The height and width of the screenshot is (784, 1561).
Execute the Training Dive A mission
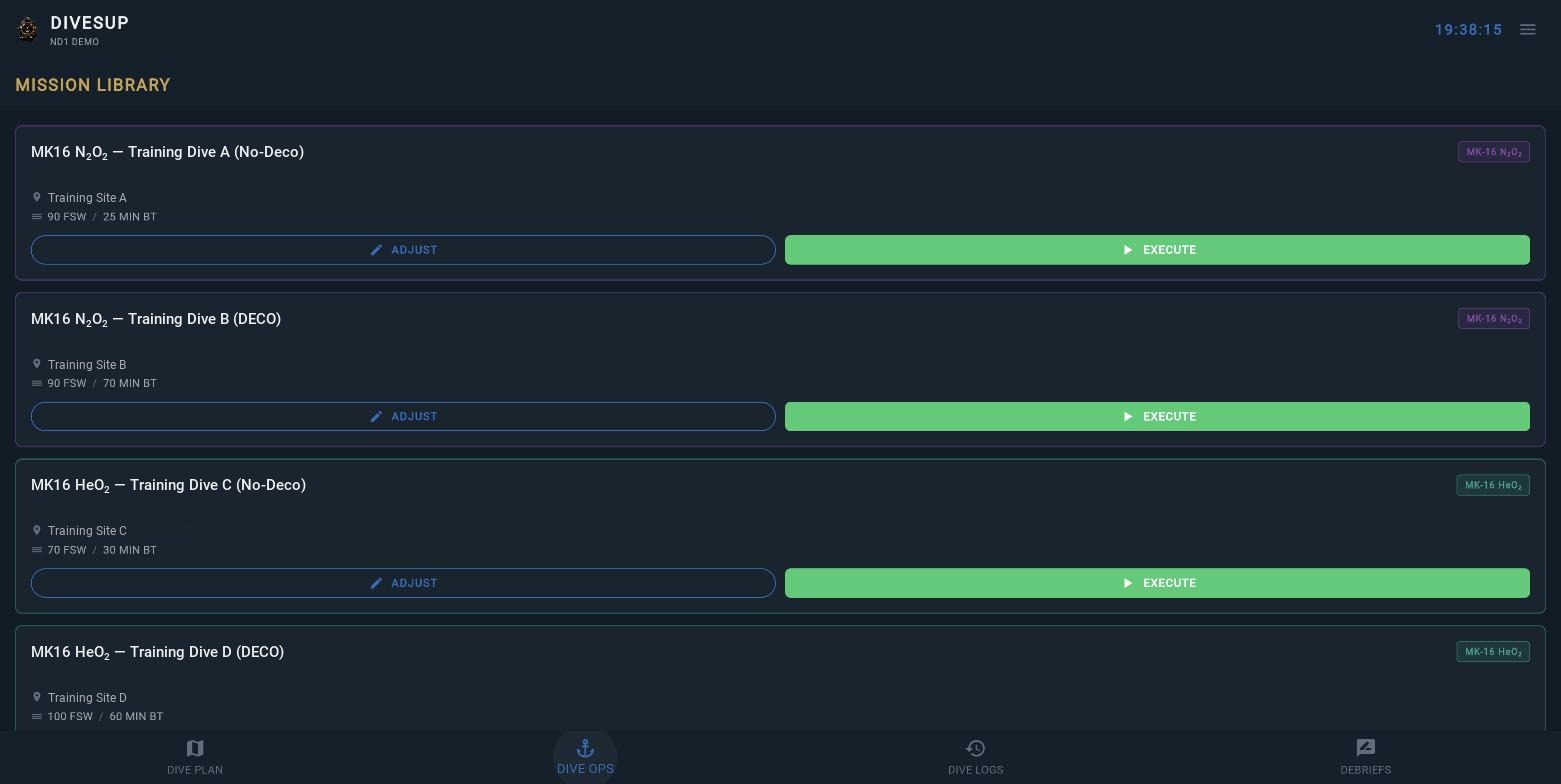(1157, 250)
